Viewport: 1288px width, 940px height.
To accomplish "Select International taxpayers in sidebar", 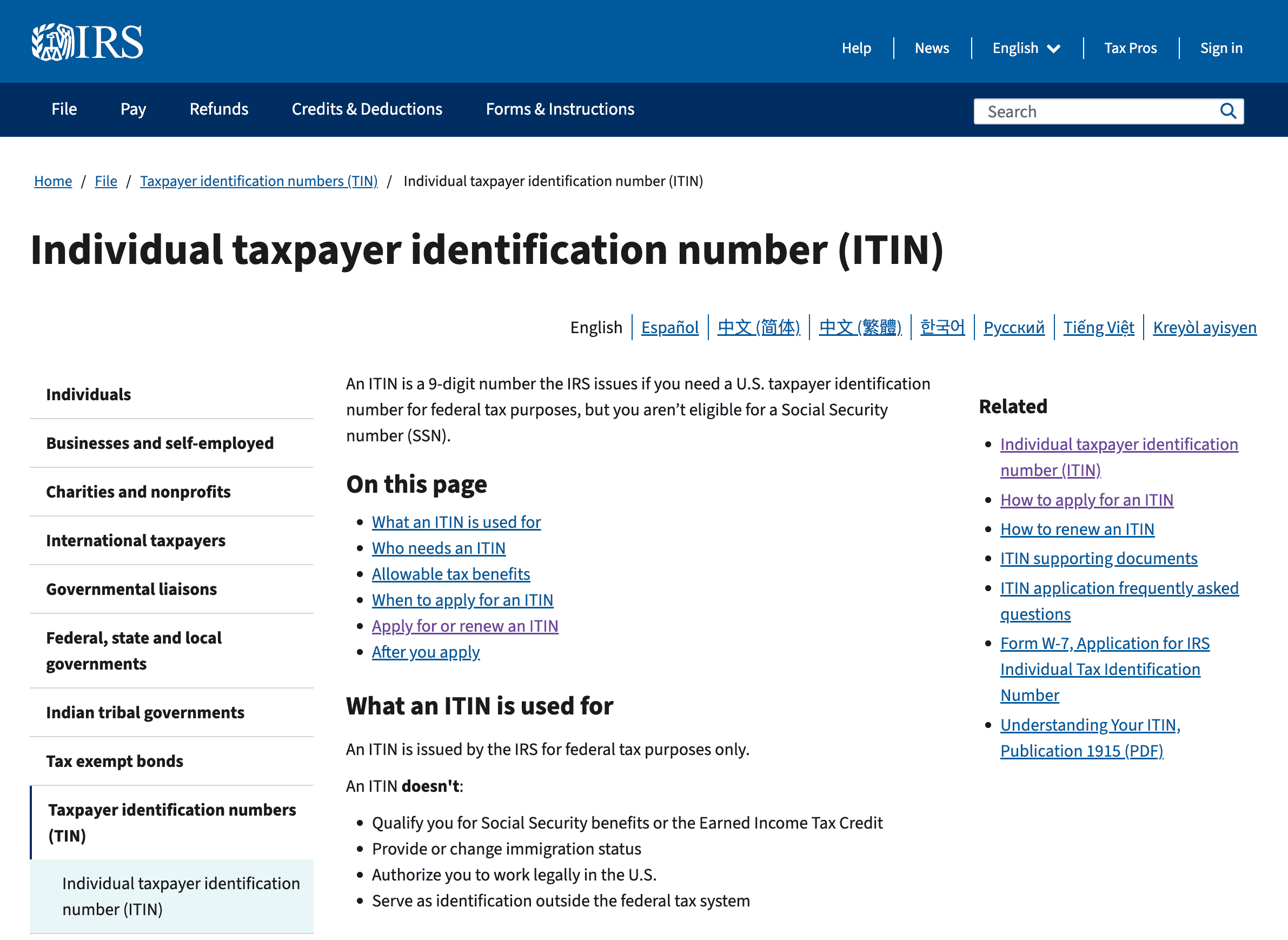I will pyautogui.click(x=135, y=540).
